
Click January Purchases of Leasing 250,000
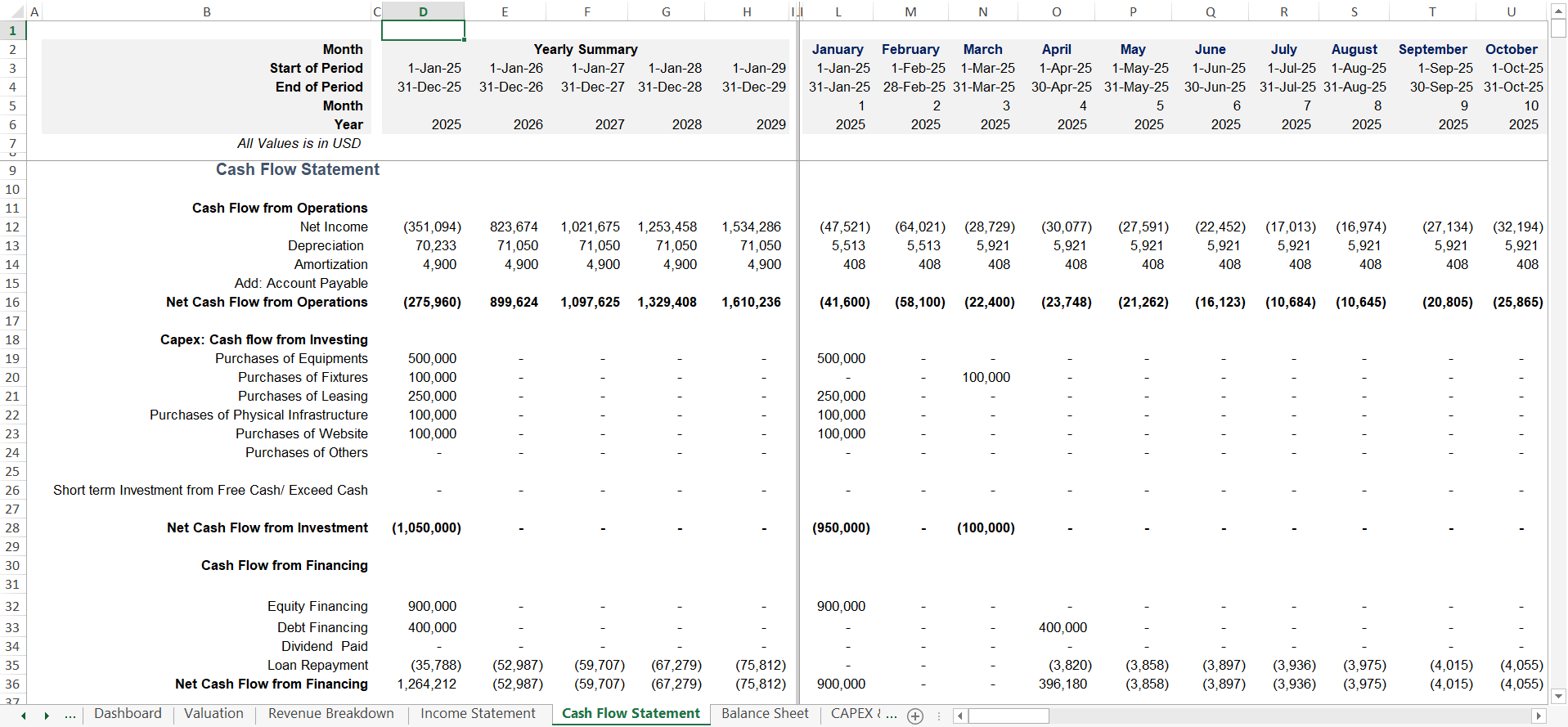tap(841, 396)
